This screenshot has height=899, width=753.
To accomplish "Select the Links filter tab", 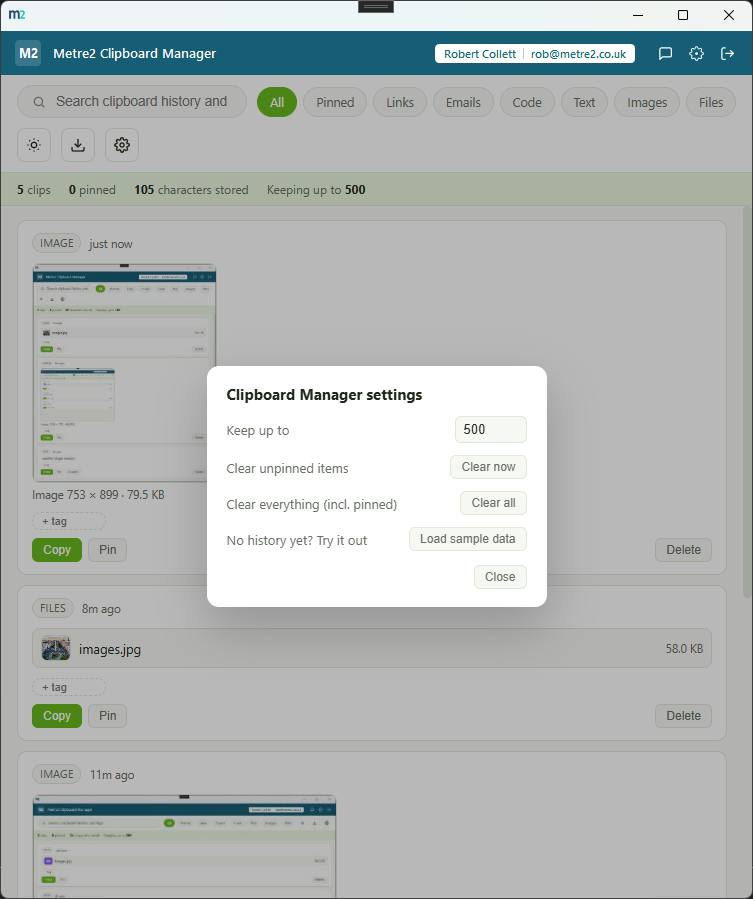I will point(400,102).
